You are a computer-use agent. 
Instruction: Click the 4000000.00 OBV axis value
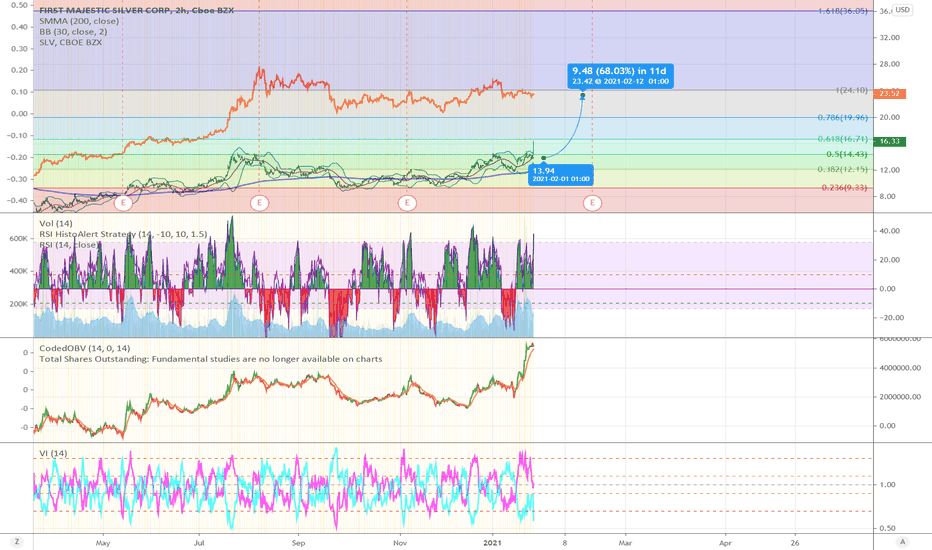click(x=901, y=368)
